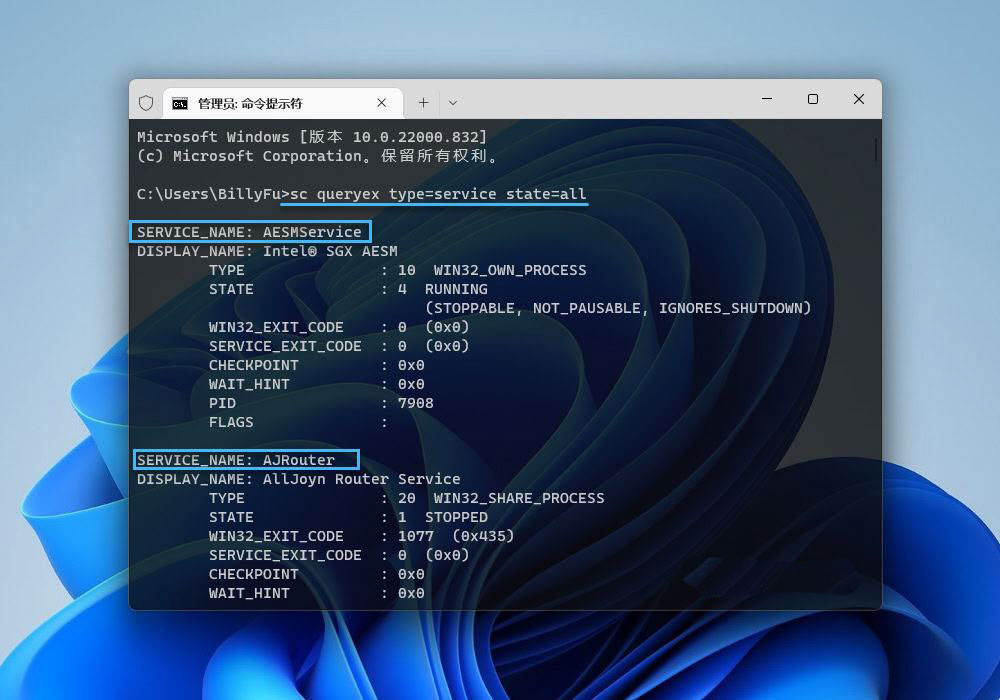
Task: Click the STOPPED state text
Action: (x=456, y=517)
